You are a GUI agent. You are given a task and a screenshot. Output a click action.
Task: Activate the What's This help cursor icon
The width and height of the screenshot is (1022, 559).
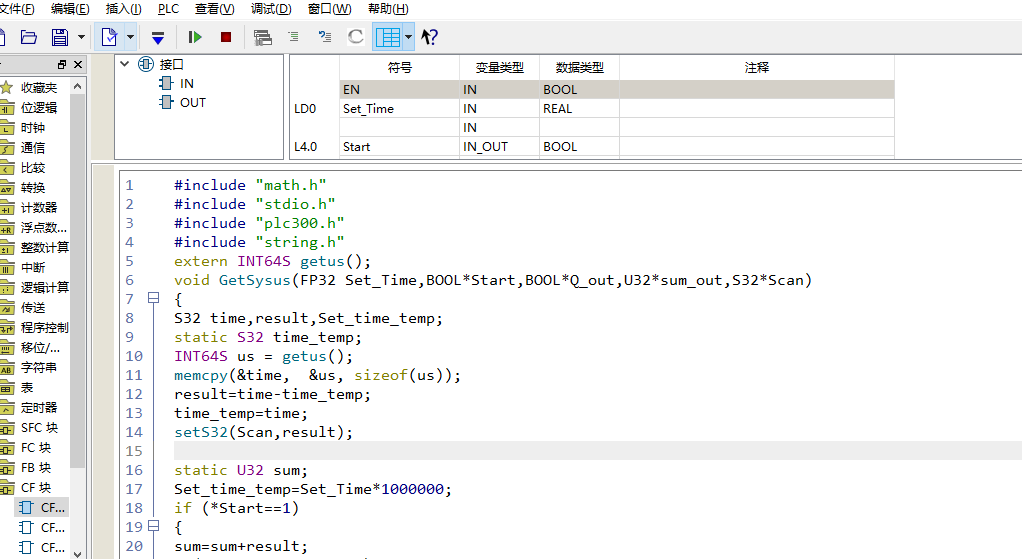429,37
